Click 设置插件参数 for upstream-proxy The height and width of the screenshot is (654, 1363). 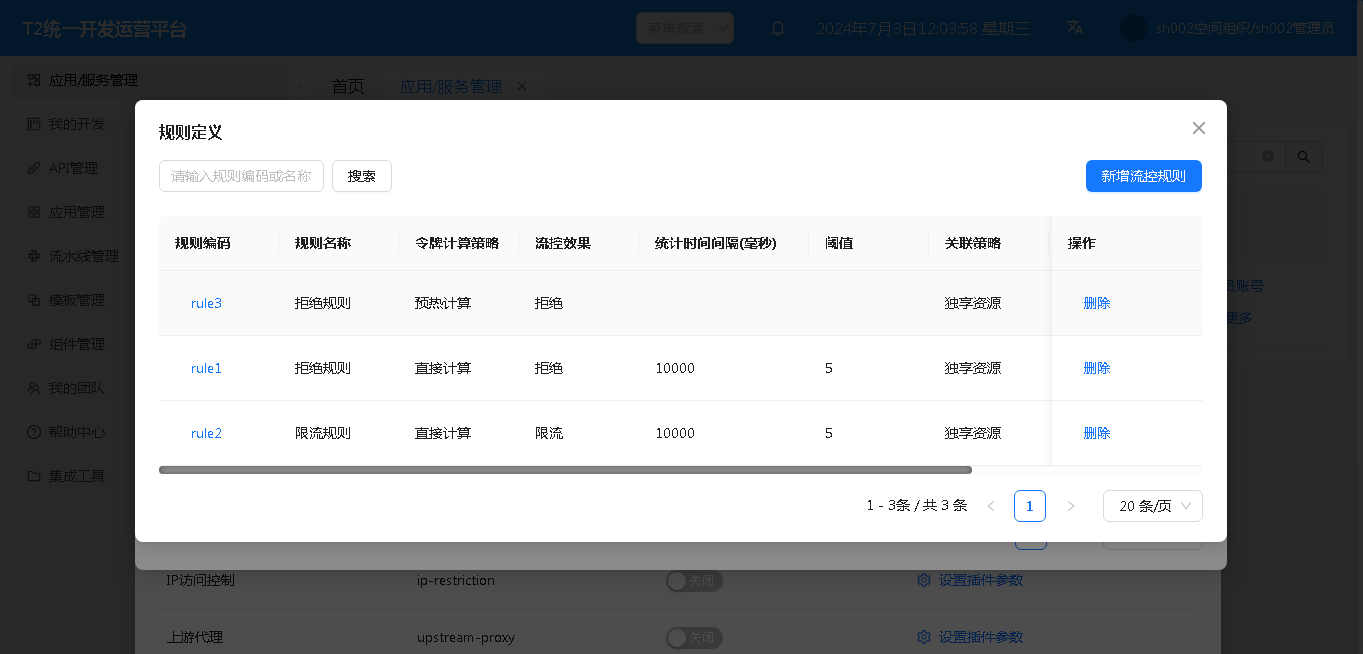click(980, 637)
